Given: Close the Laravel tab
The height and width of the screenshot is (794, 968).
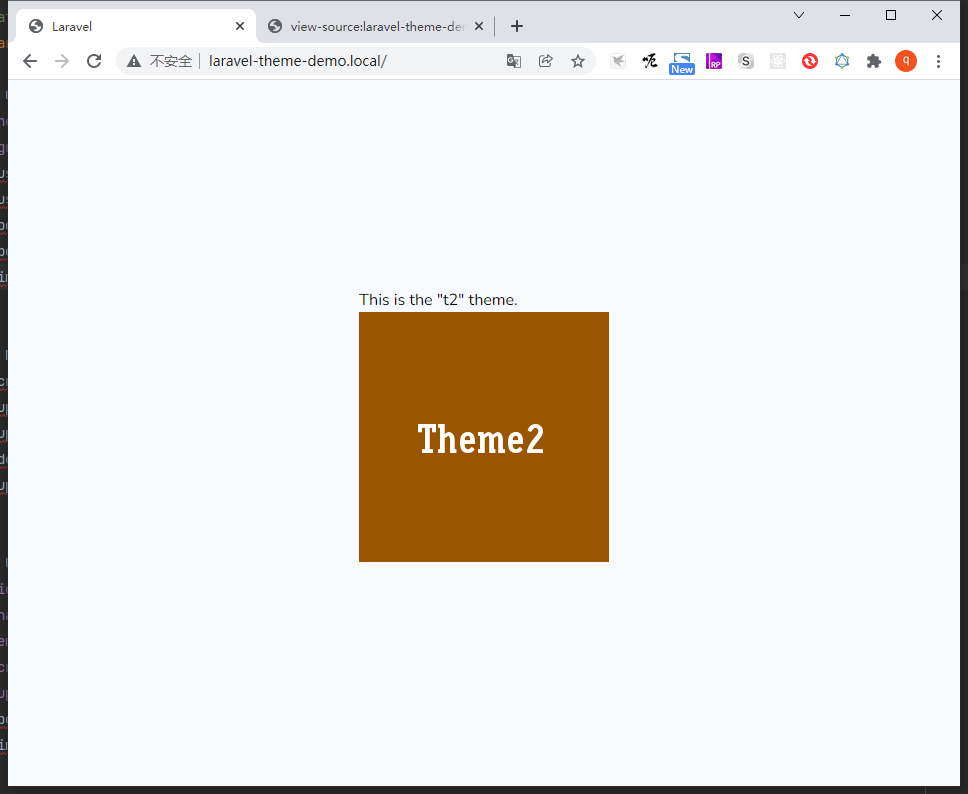Looking at the screenshot, I should 240,27.
